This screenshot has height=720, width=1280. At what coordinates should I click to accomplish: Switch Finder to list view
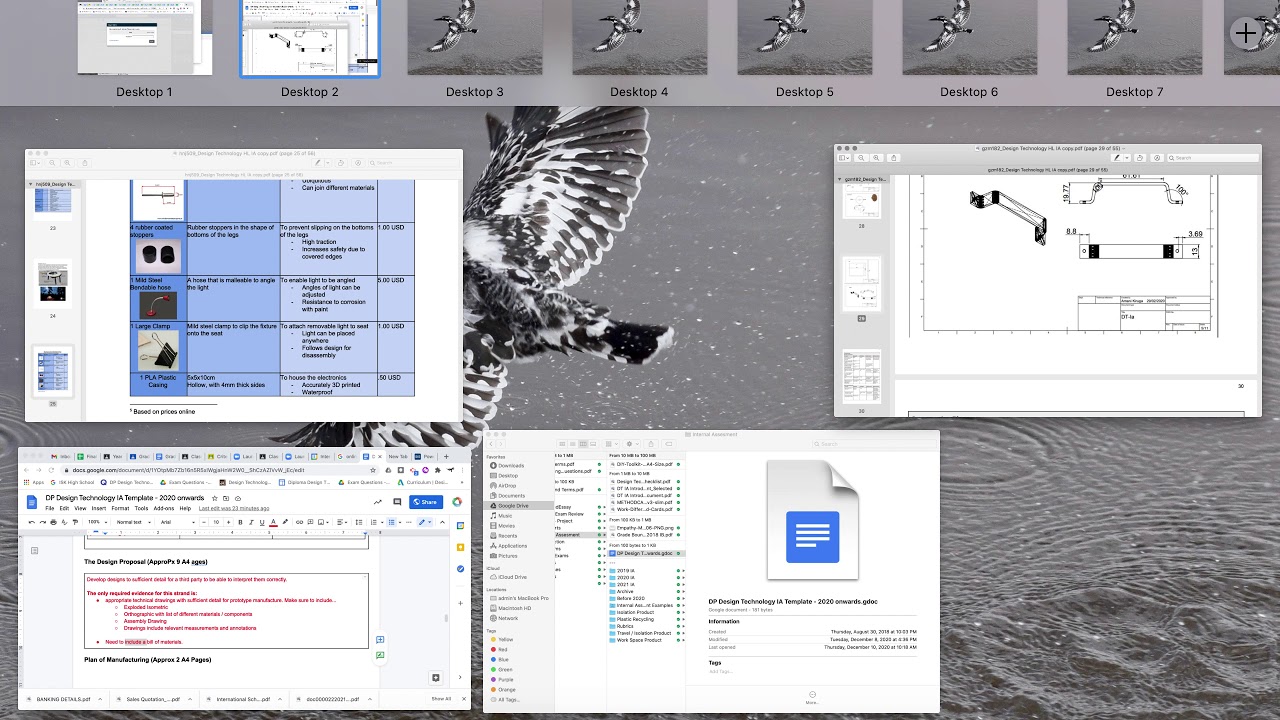[x=572, y=444]
